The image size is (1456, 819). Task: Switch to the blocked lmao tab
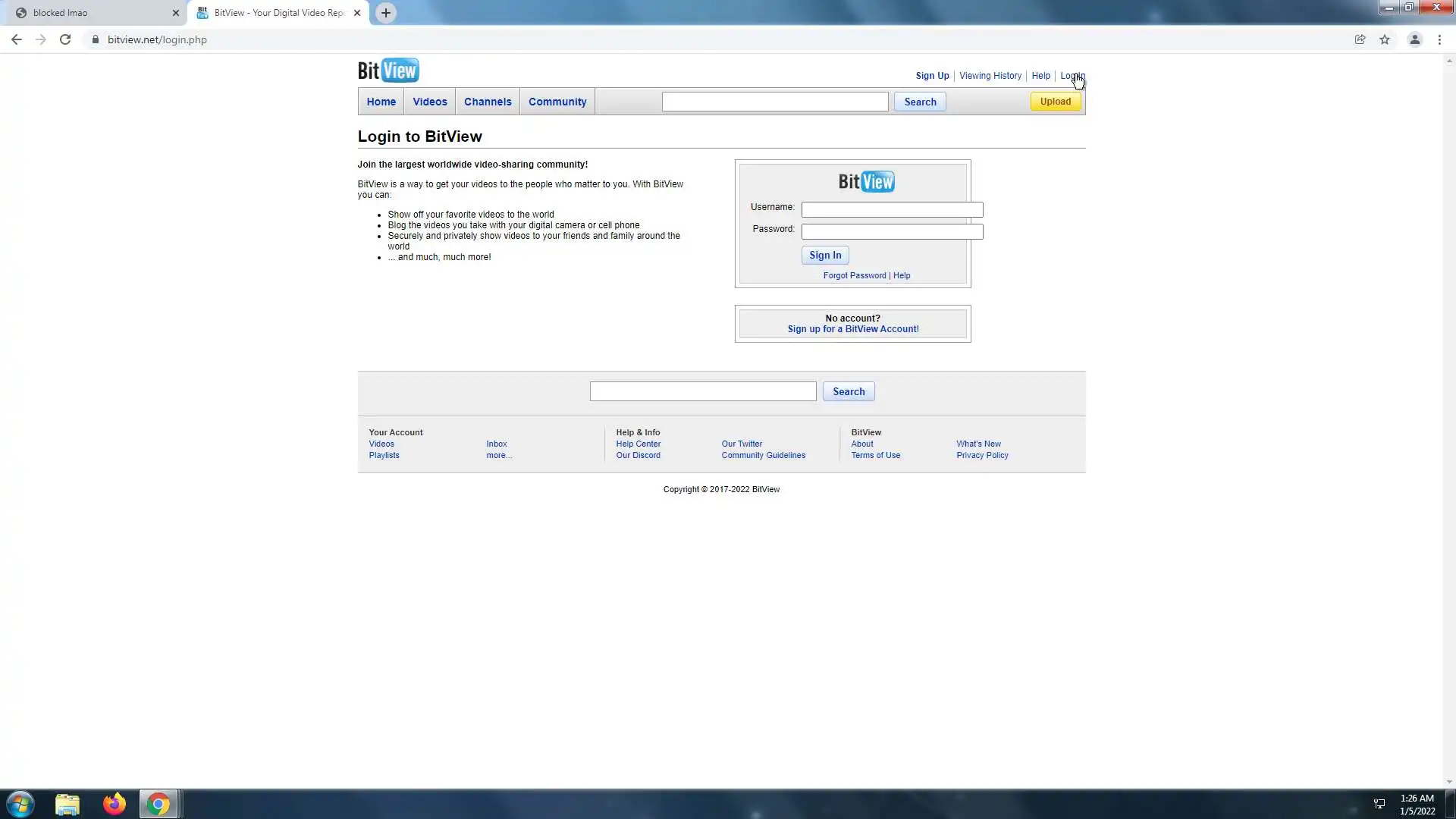pos(91,13)
